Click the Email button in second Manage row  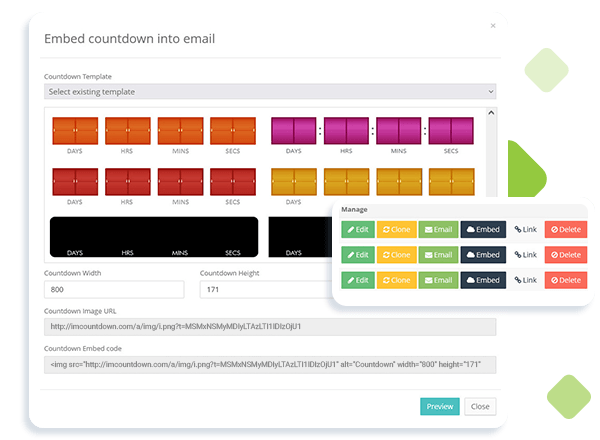437,255
